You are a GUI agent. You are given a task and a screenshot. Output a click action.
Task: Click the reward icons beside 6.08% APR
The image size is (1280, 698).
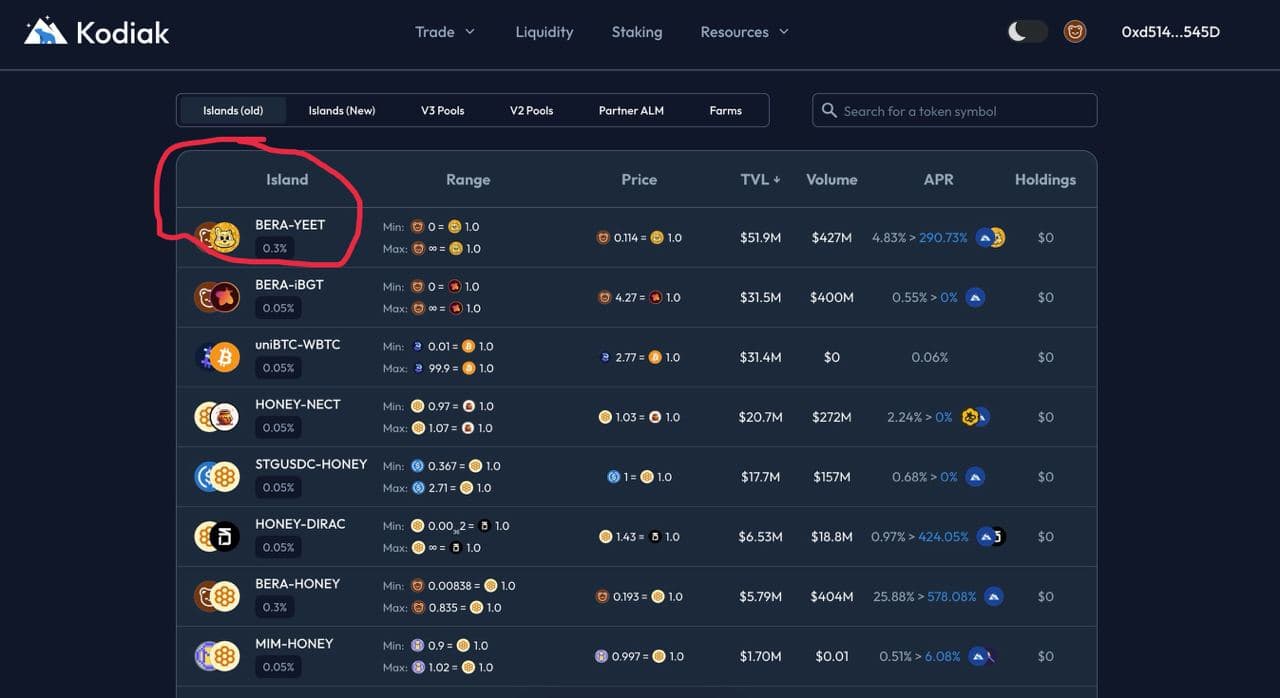point(982,657)
